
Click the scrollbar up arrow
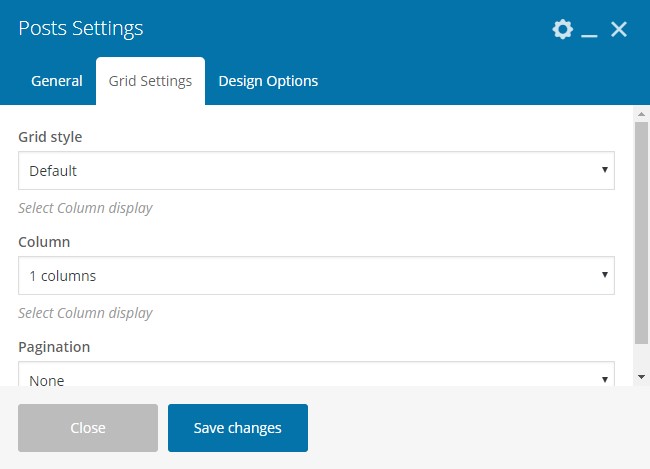tap(641, 115)
